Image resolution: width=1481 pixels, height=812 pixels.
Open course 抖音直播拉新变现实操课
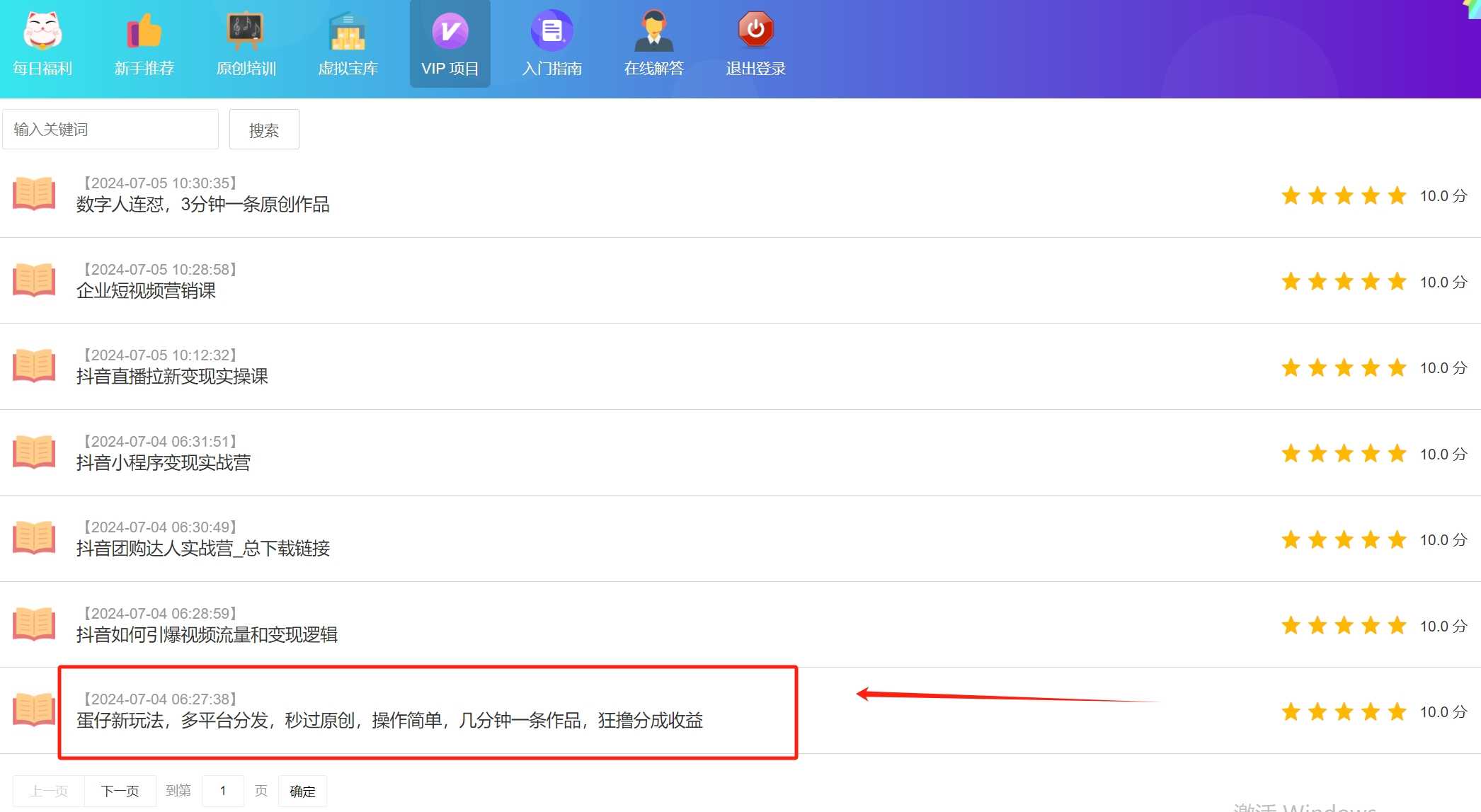[x=172, y=377]
